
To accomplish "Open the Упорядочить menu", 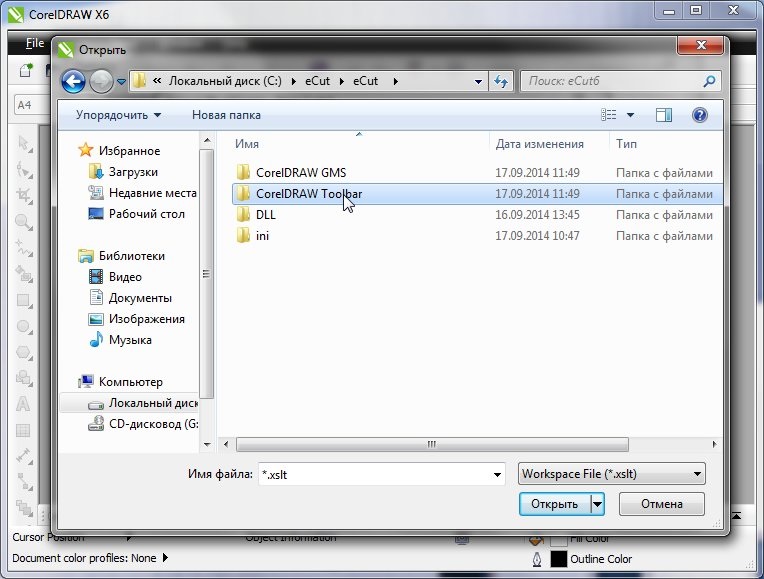I will coord(118,115).
